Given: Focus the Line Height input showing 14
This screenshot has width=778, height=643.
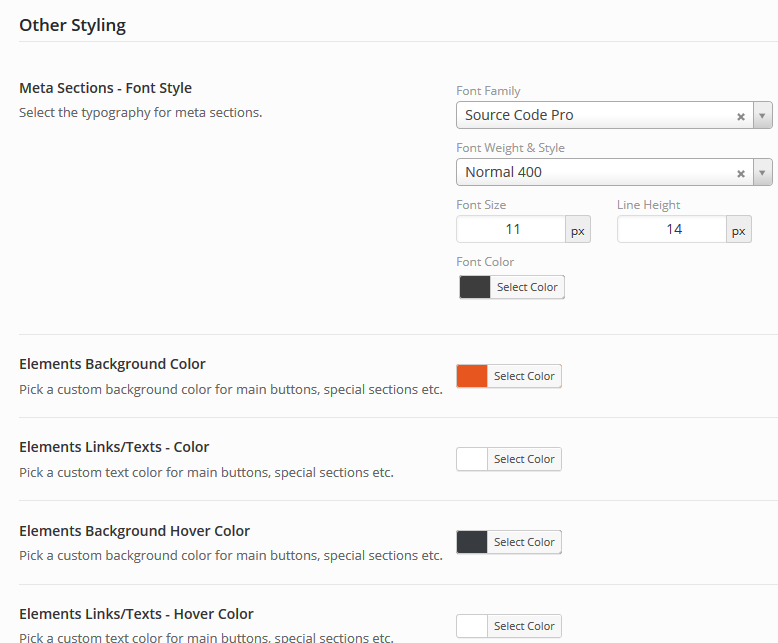Looking at the screenshot, I should [672, 229].
